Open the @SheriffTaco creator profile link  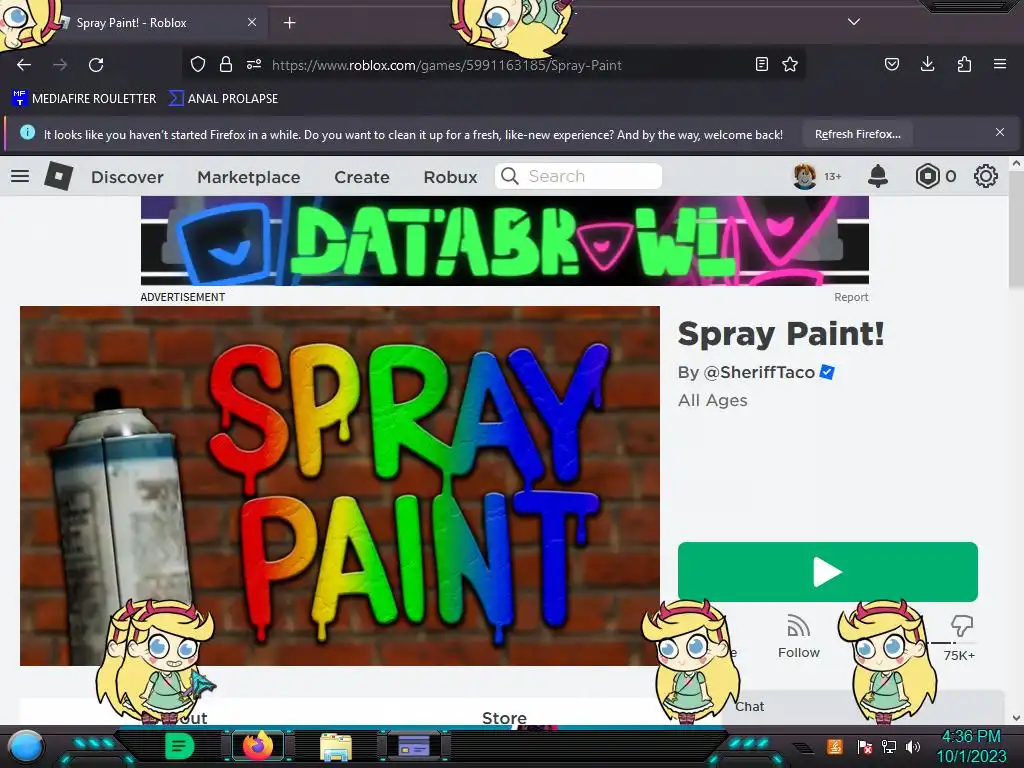pos(759,372)
